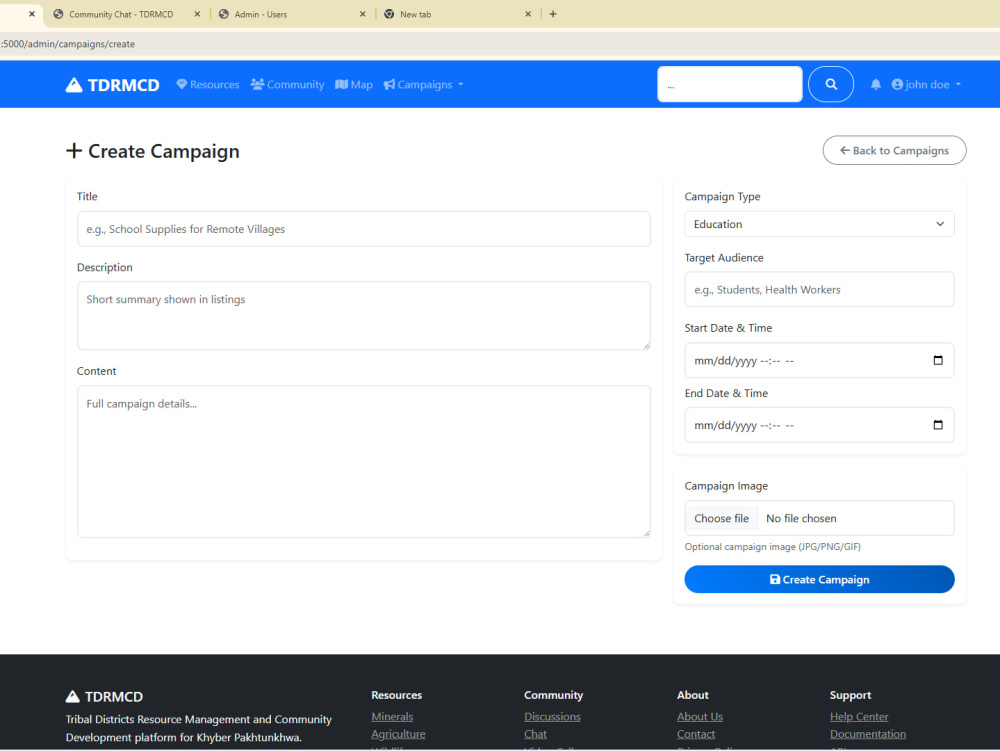Open the Agriculture footer link
The width and height of the screenshot is (1000, 751).
point(398,734)
